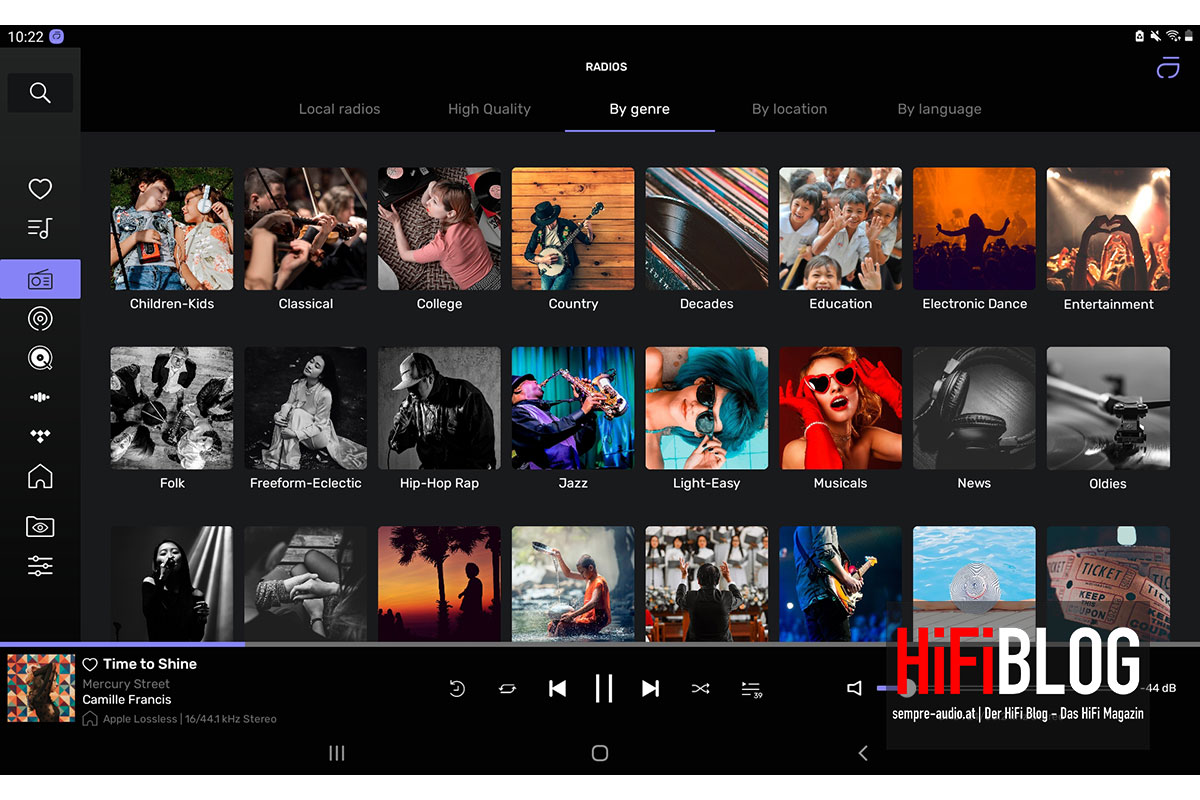Image resolution: width=1200 pixels, height=800 pixels.
Task: Open the Country genre thumbnail
Action: click(573, 229)
